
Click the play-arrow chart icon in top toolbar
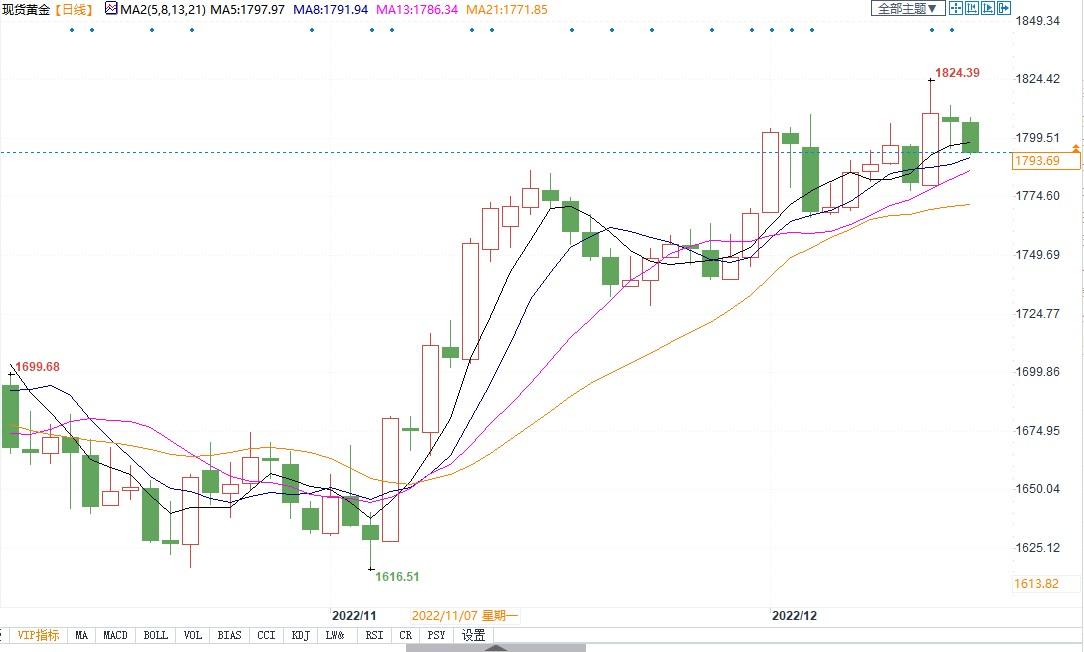pyautogui.click(x=988, y=9)
